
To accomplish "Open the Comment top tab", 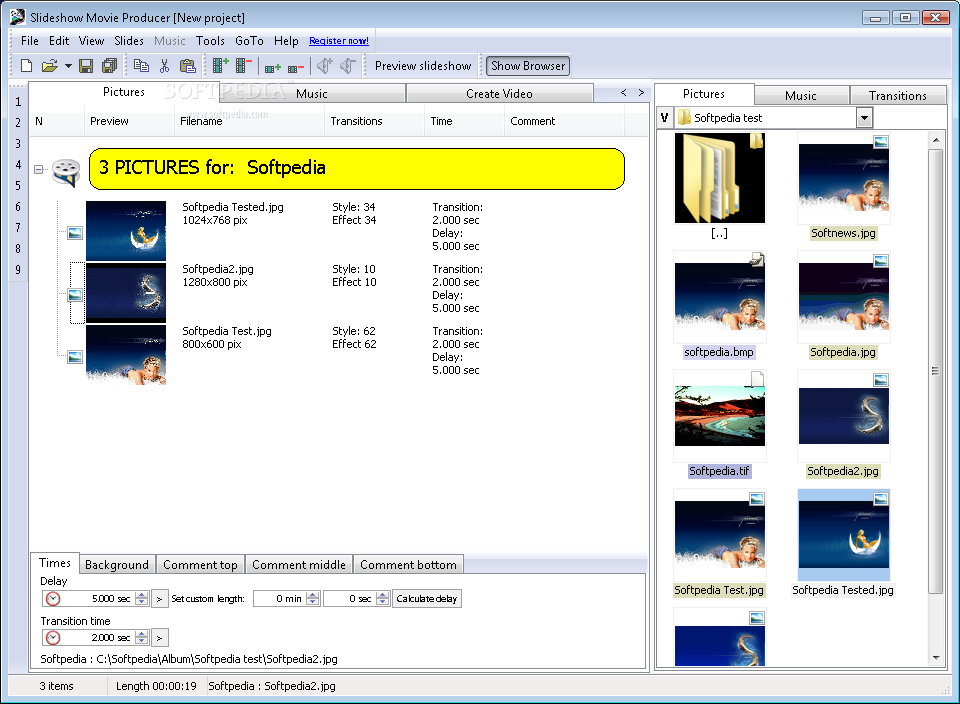I will (x=200, y=564).
